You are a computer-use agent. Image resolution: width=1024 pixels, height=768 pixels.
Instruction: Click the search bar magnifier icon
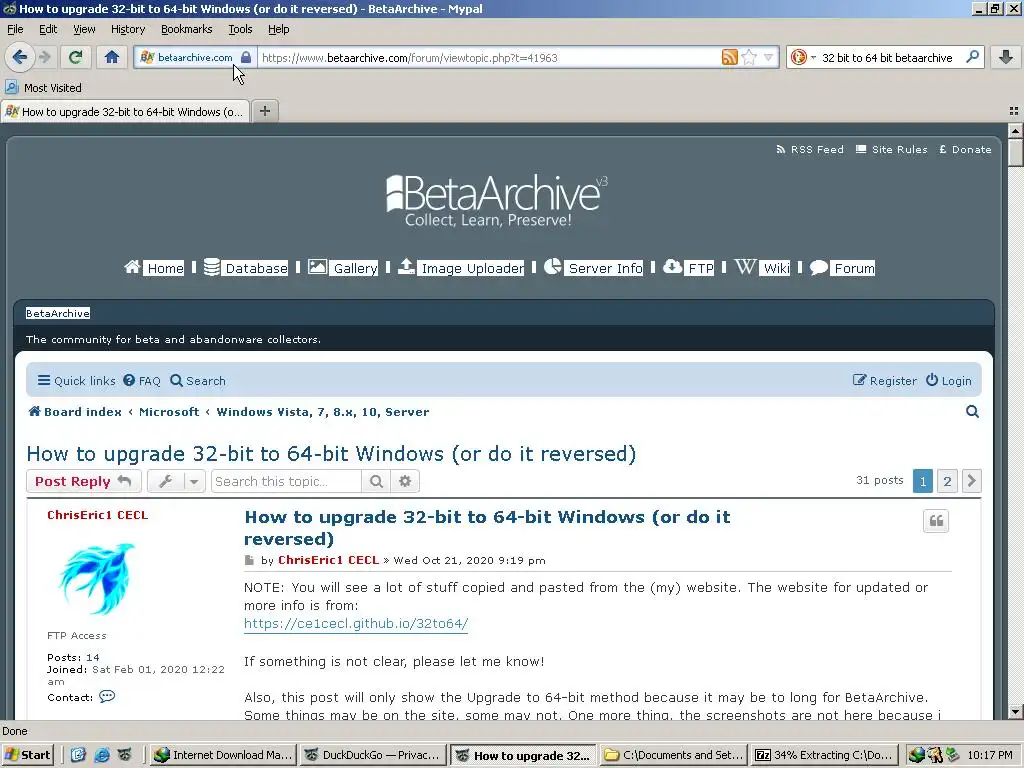972,57
